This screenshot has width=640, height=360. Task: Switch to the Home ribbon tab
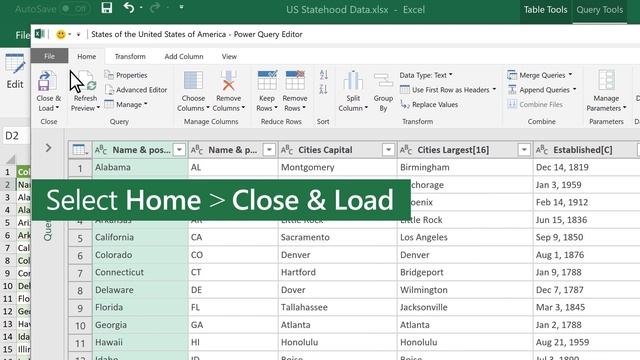point(87,56)
